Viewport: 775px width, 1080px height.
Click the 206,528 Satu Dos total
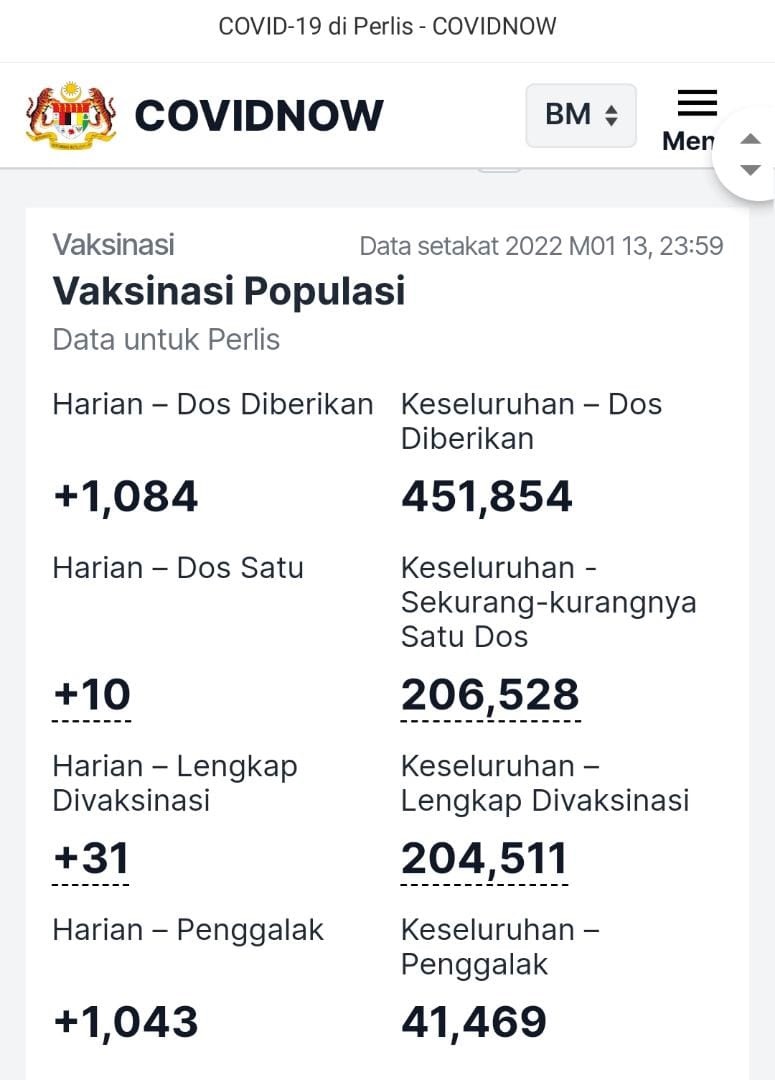490,694
